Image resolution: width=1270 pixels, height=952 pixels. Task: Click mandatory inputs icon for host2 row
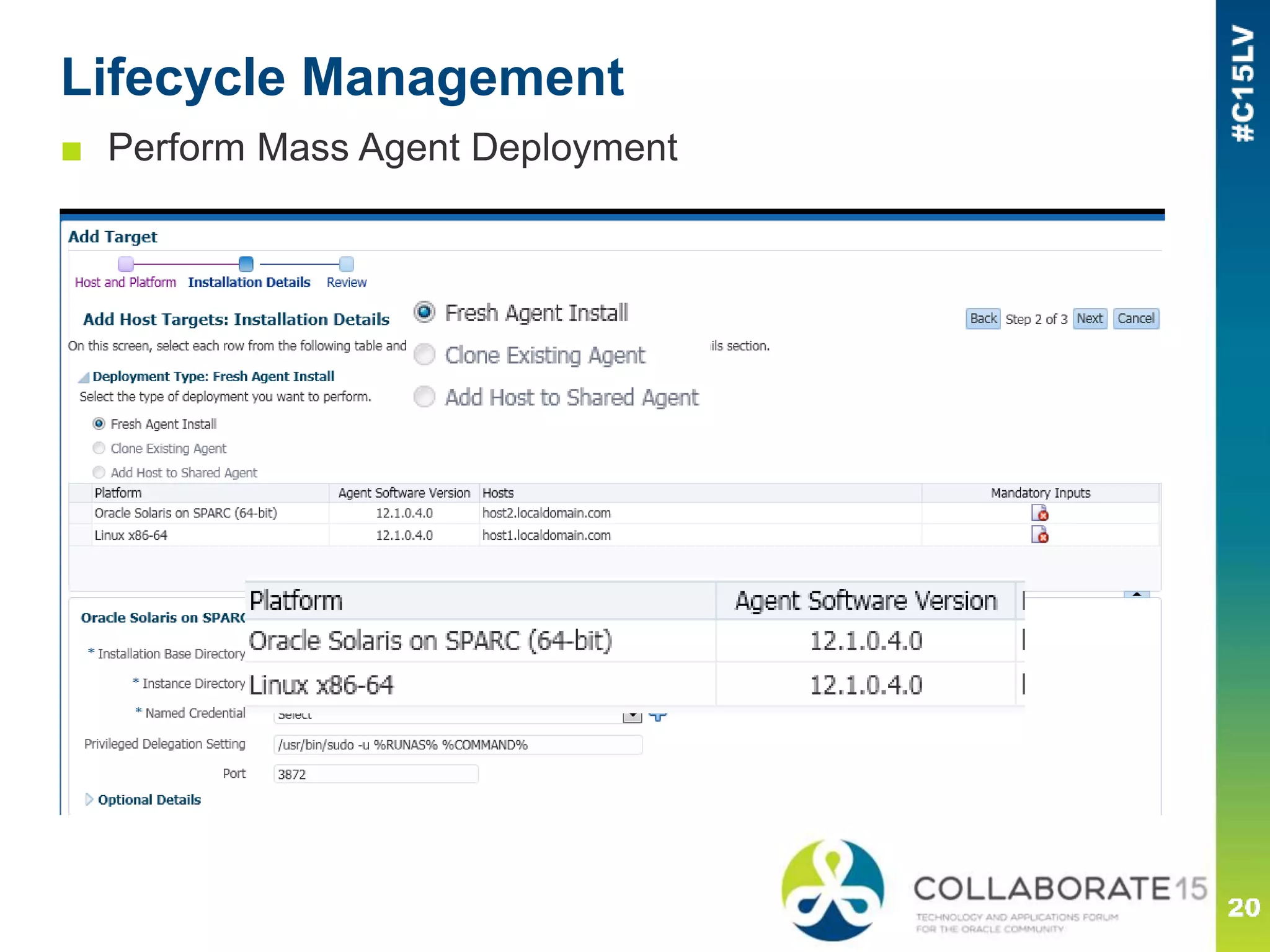1040,513
